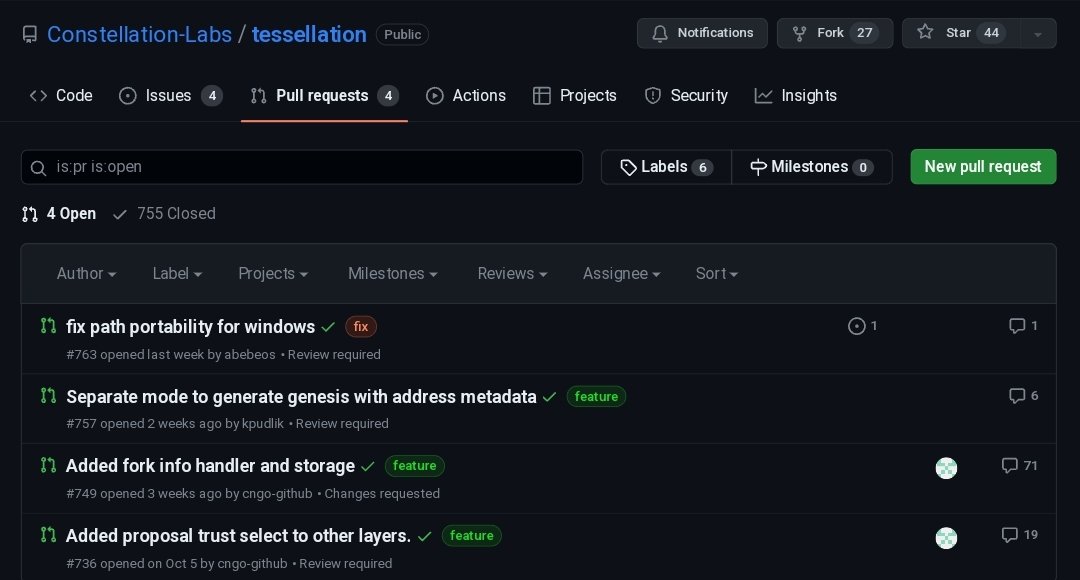Open the Labels list button
1080x580 pixels.
click(666, 167)
